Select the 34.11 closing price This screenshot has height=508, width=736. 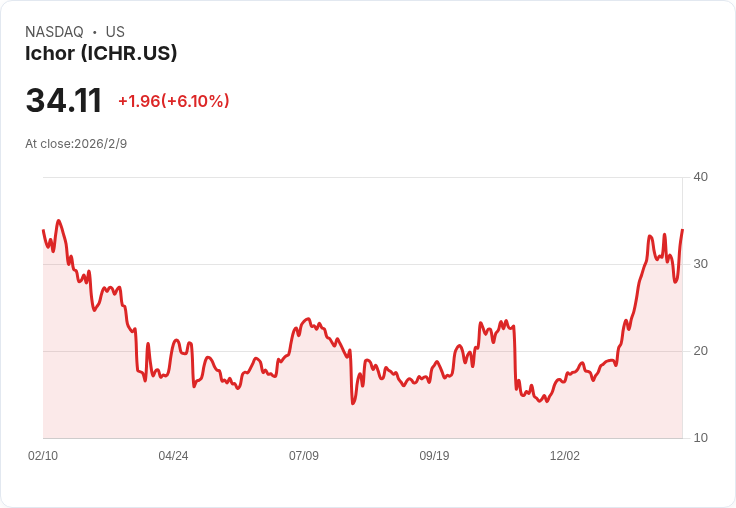pyautogui.click(x=64, y=101)
